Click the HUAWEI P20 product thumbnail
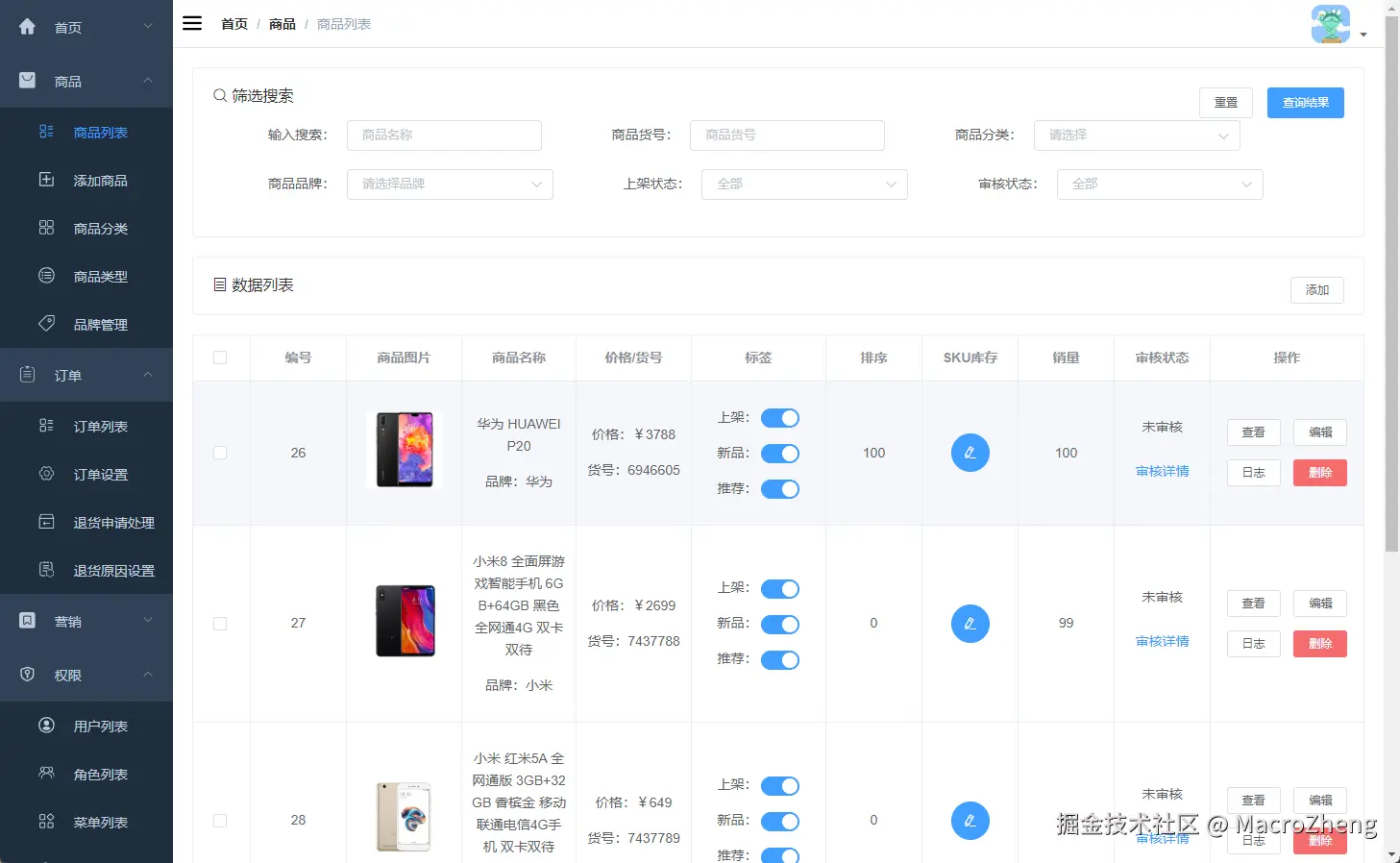Image resolution: width=1400 pixels, height=863 pixels. click(405, 450)
